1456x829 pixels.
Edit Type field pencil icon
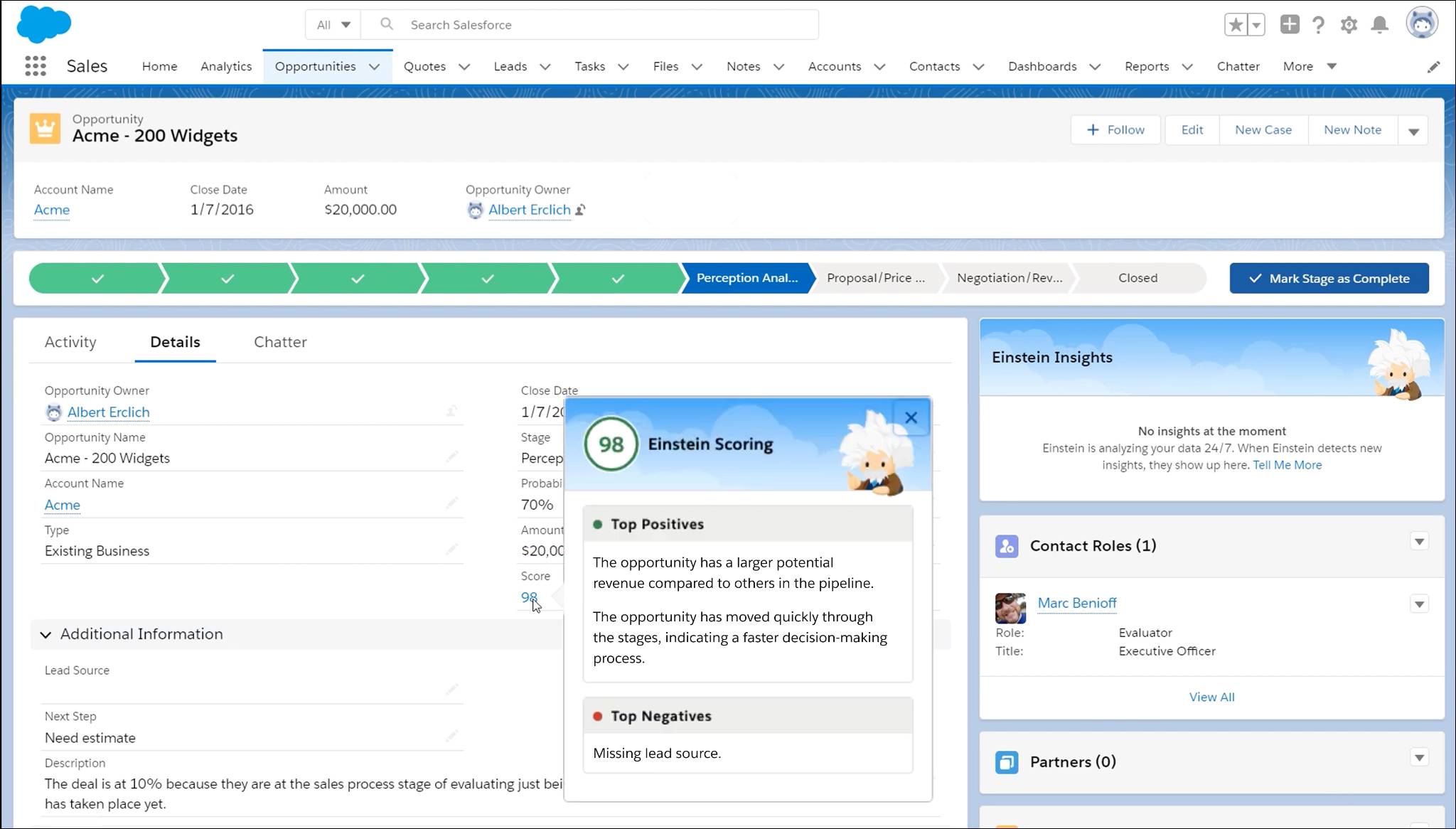[451, 550]
